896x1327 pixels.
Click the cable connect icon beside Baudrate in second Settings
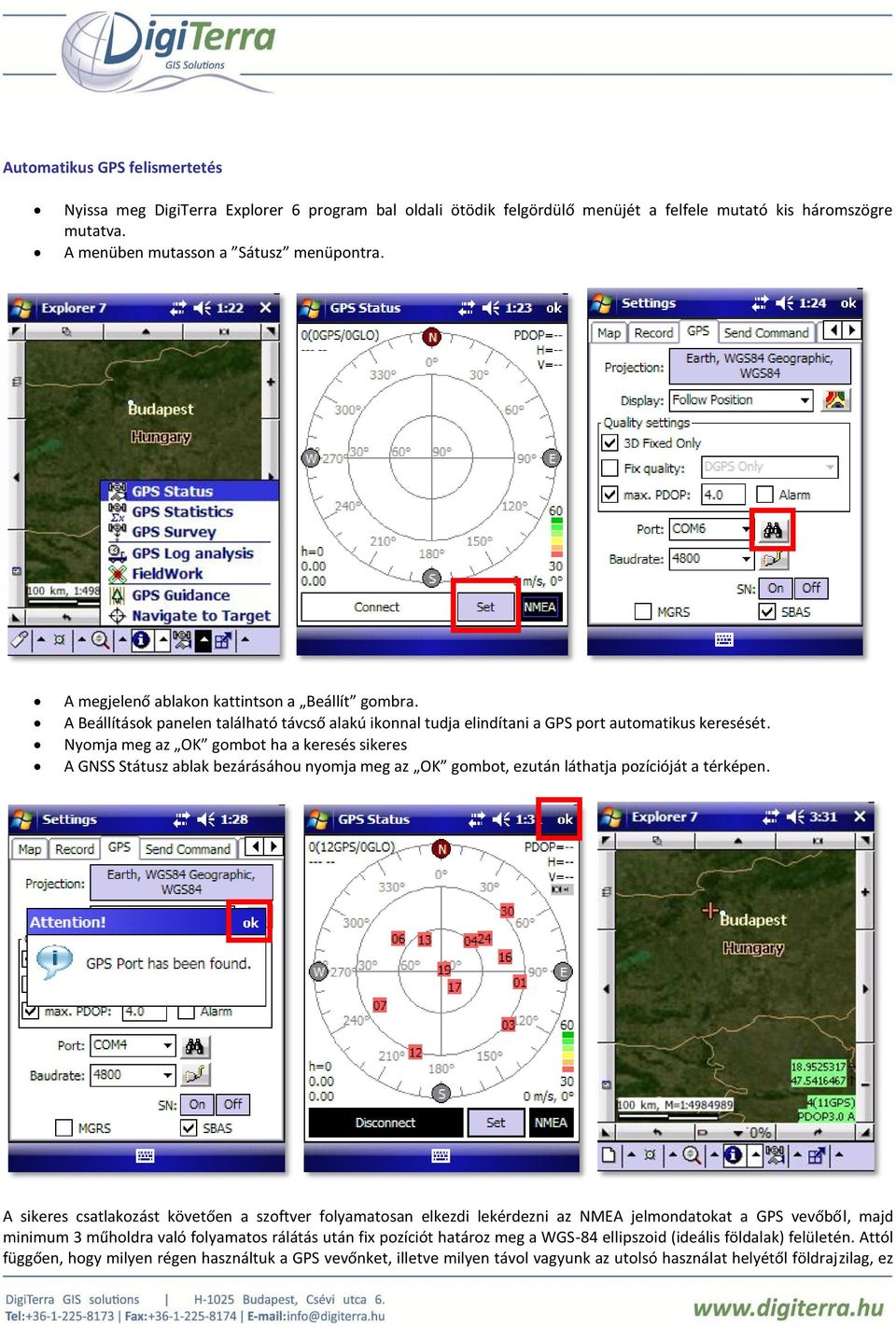194,1075
